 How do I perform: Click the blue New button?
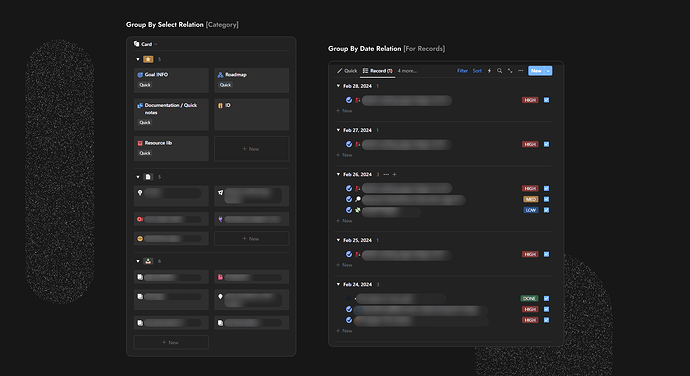[536, 71]
